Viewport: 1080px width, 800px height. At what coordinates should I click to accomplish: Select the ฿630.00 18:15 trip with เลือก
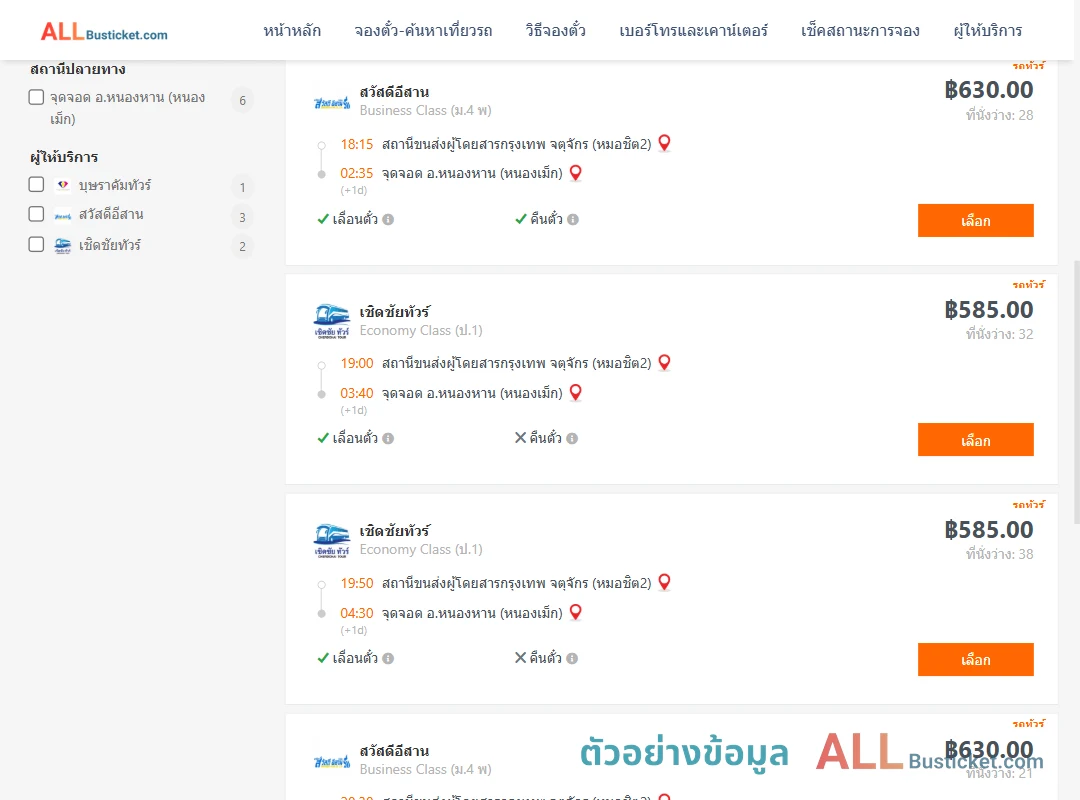coord(975,220)
